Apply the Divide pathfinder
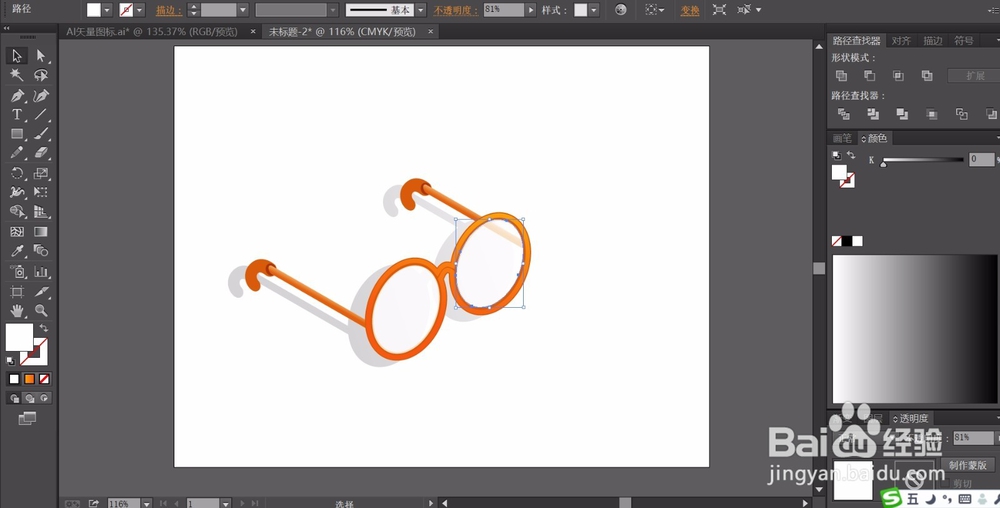This screenshot has height=508, width=1000. point(843,114)
